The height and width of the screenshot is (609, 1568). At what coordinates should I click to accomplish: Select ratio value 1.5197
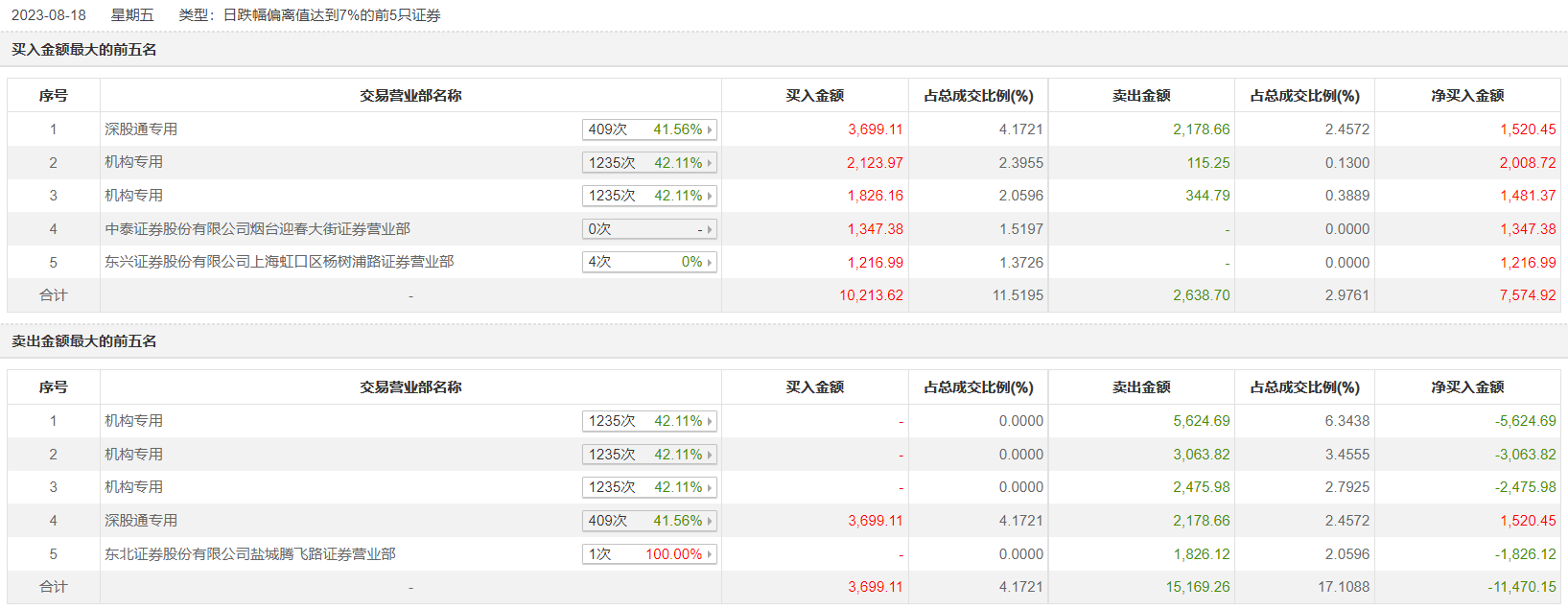tap(1021, 229)
